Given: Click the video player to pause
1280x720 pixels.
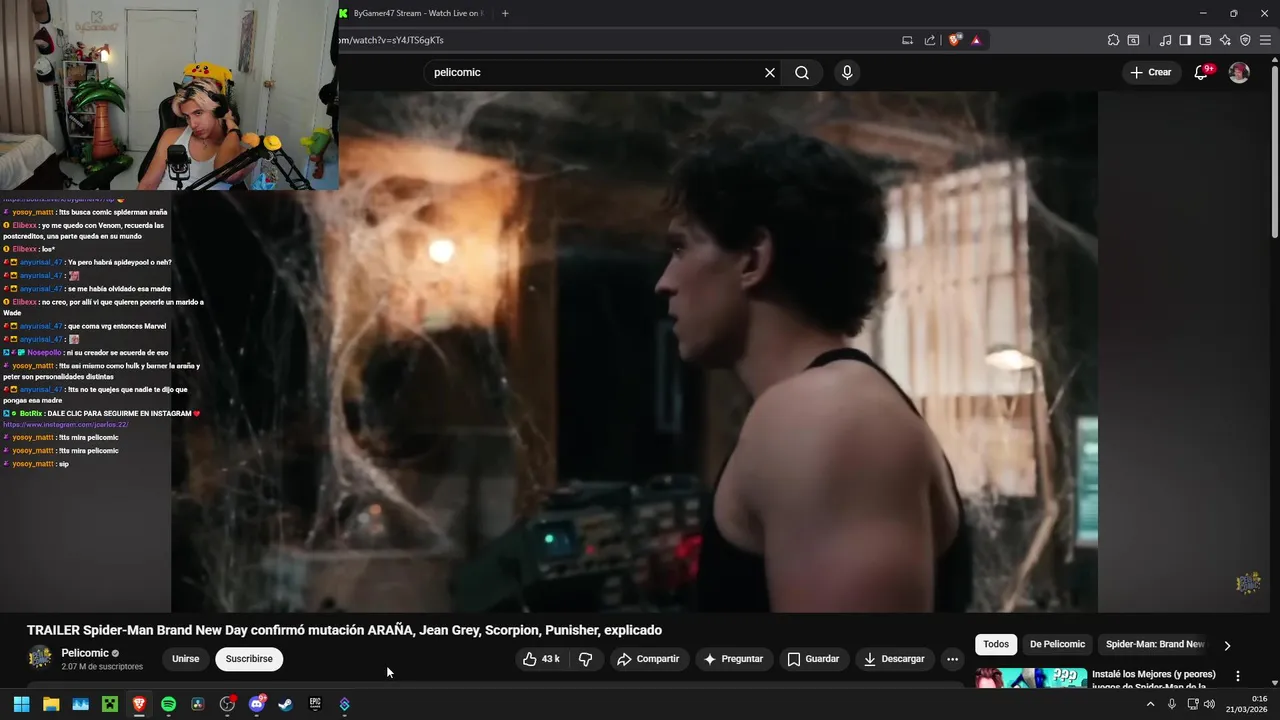Looking at the screenshot, I should coord(634,350).
